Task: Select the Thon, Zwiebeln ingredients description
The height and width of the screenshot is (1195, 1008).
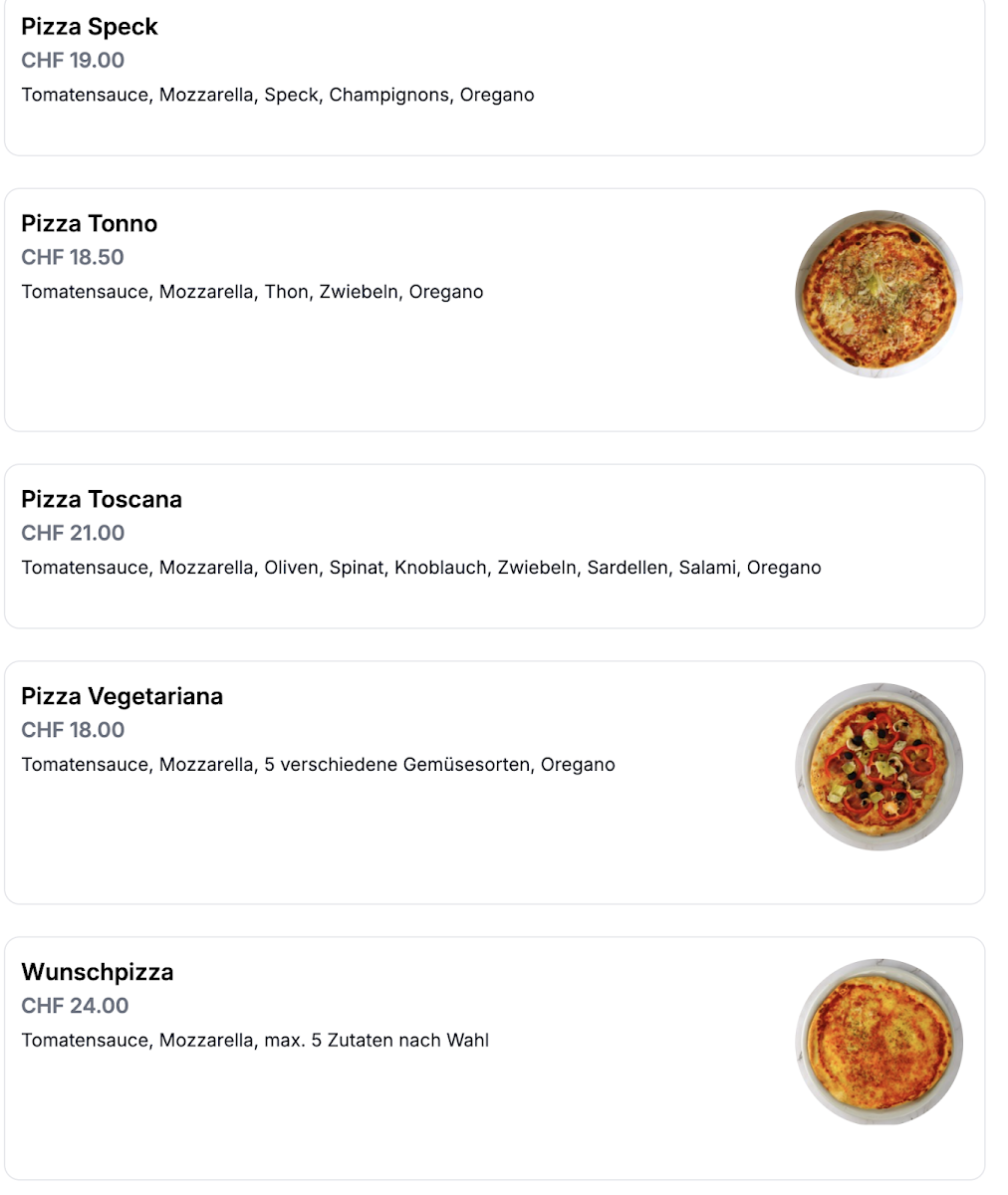Action: coord(252,293)
